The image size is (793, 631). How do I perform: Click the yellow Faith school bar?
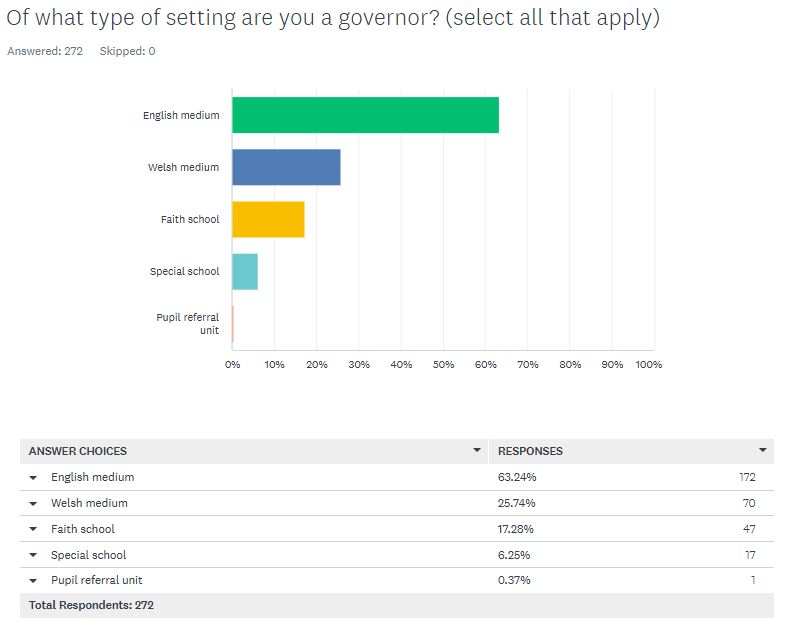tap(268, 219)
